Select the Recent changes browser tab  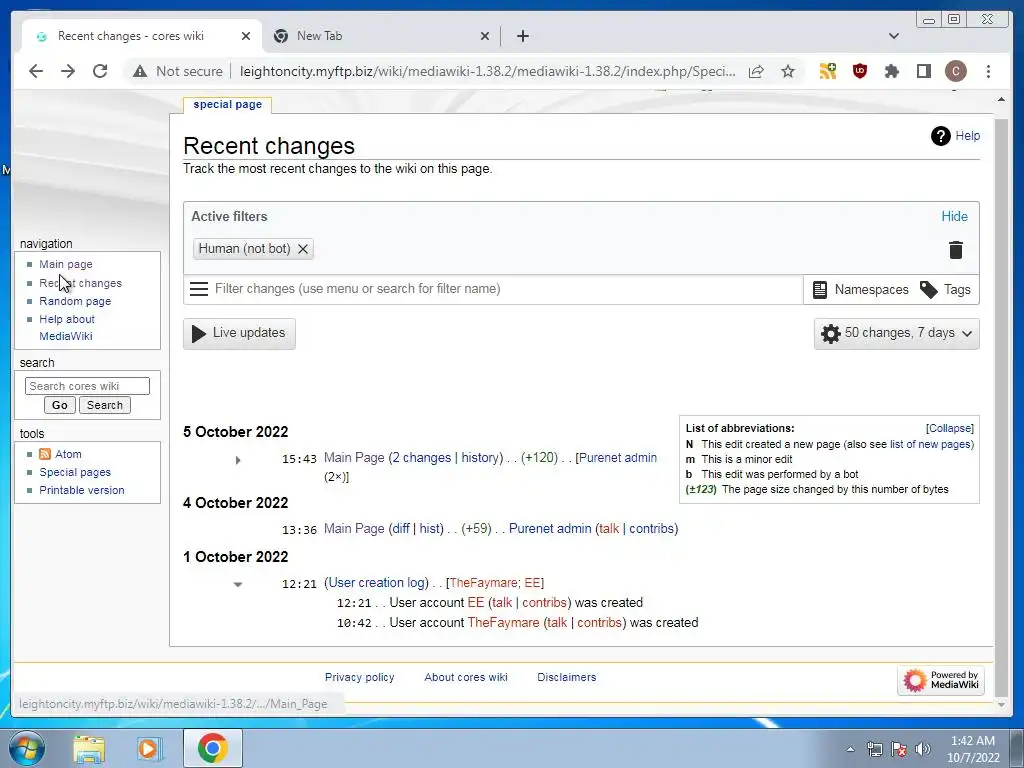pos(142,36)
